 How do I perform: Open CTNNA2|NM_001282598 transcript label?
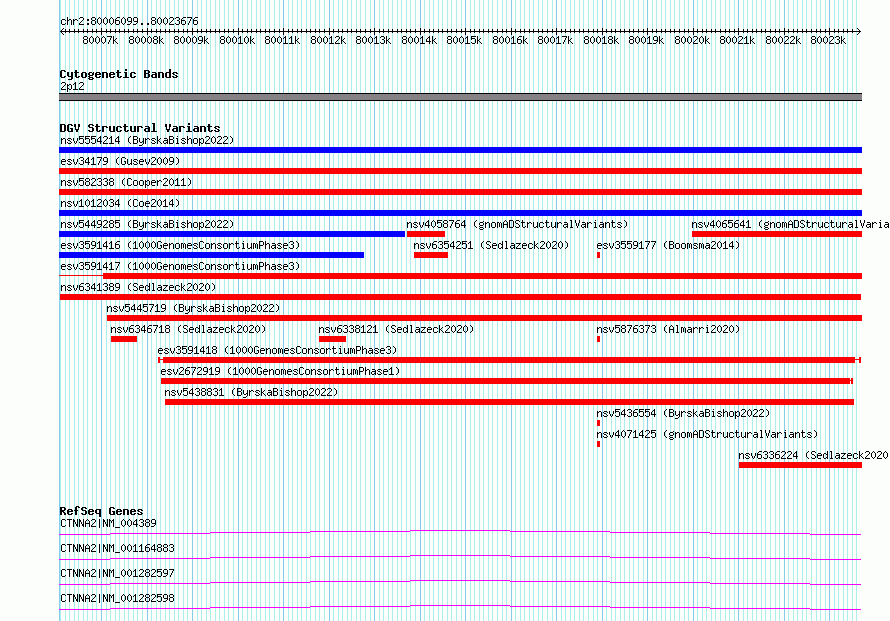[x=117, y=598]
